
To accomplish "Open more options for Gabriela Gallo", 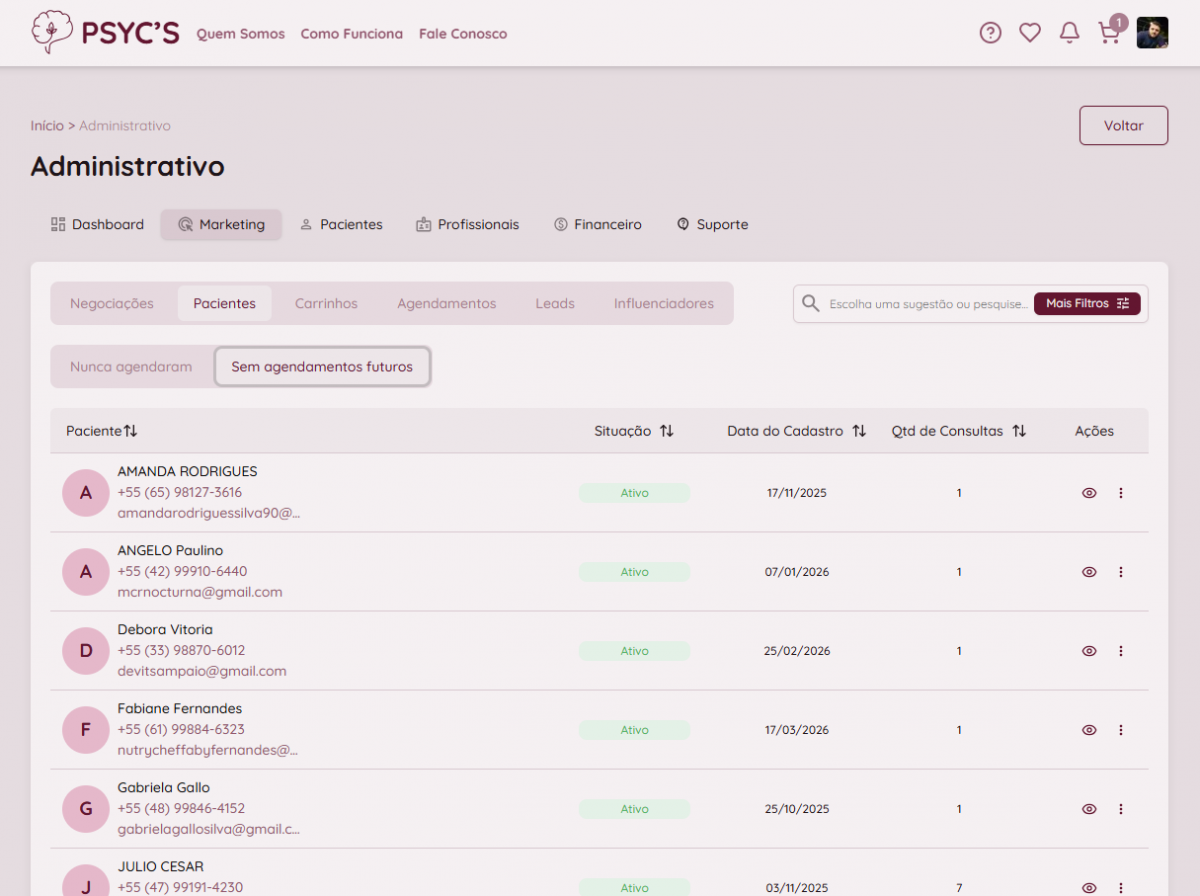I will click(x=1120, y=809).
